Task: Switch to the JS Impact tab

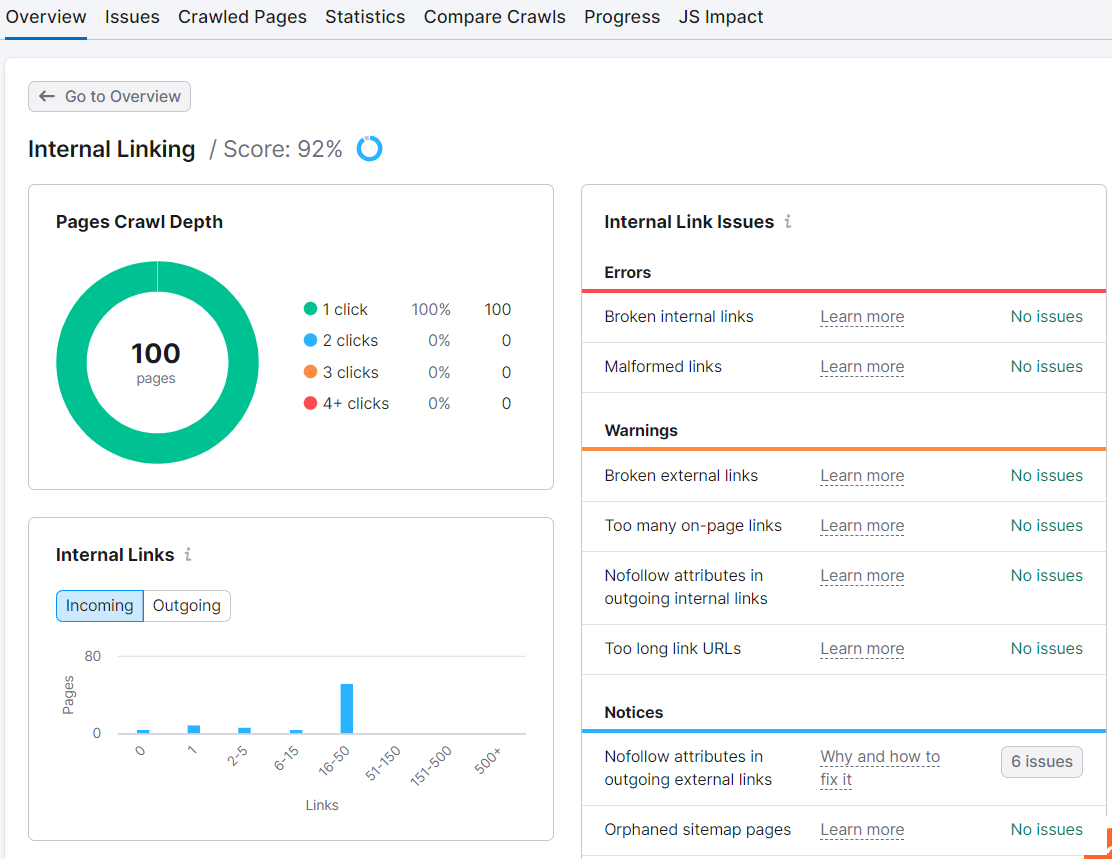Action: [x=721, y=17]
